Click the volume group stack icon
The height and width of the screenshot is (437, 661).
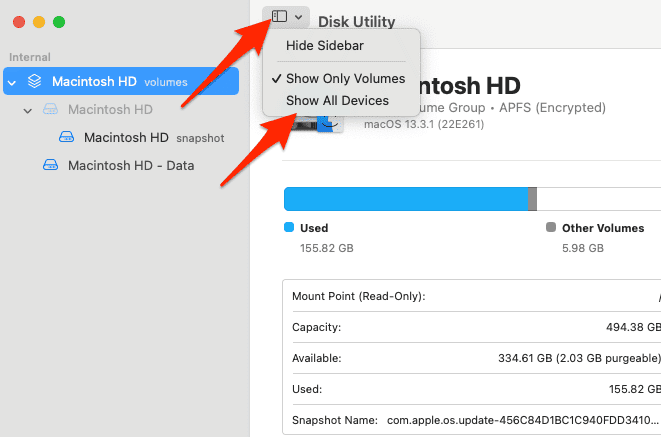35,81
